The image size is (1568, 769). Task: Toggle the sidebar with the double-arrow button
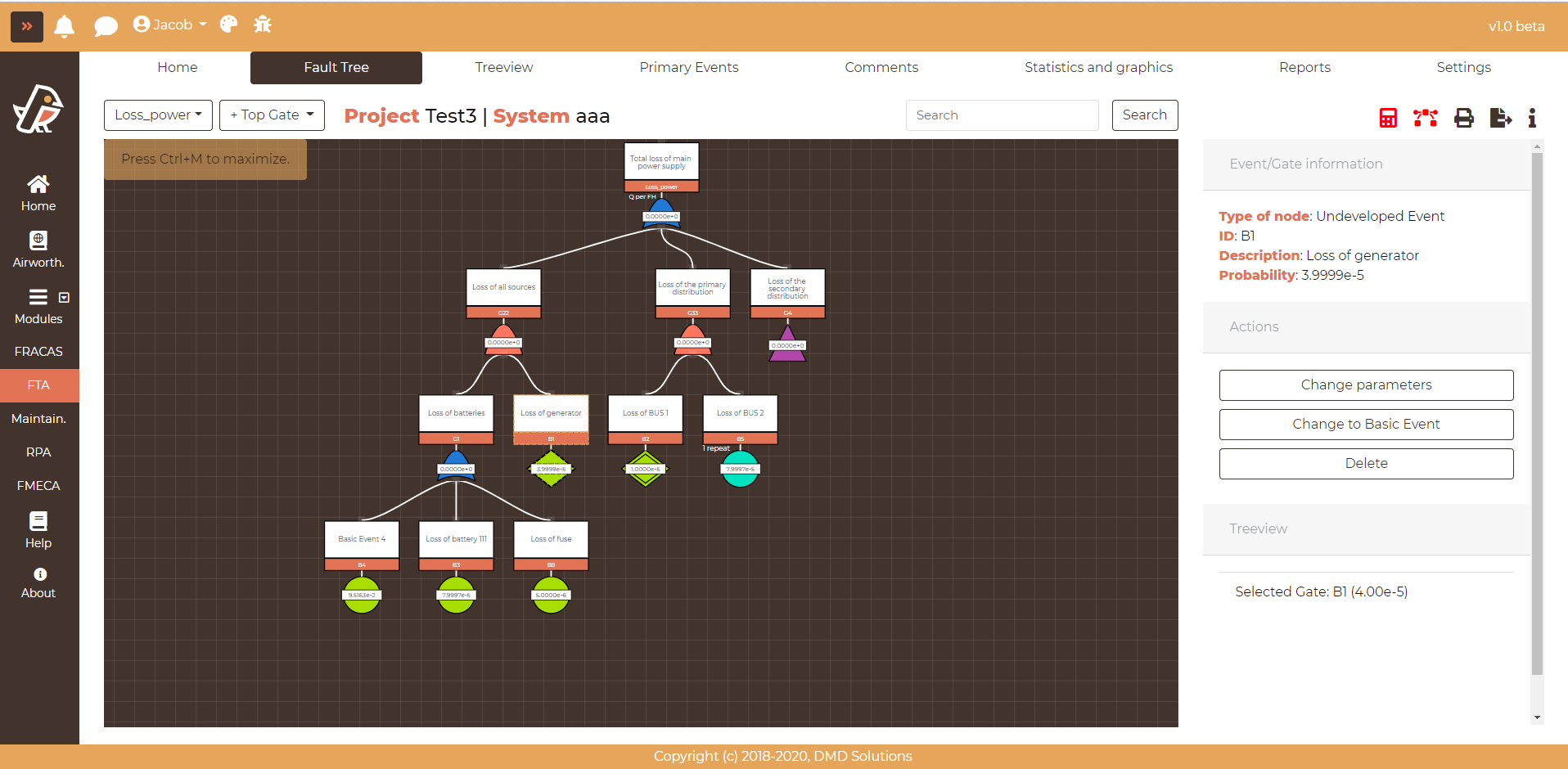[27, 26]
